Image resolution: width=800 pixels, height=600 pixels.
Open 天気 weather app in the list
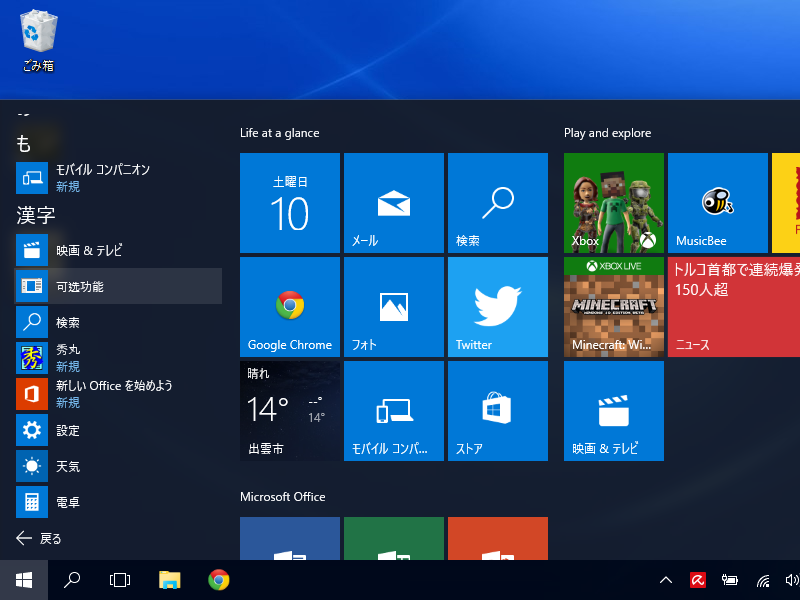tap(118, 466)
